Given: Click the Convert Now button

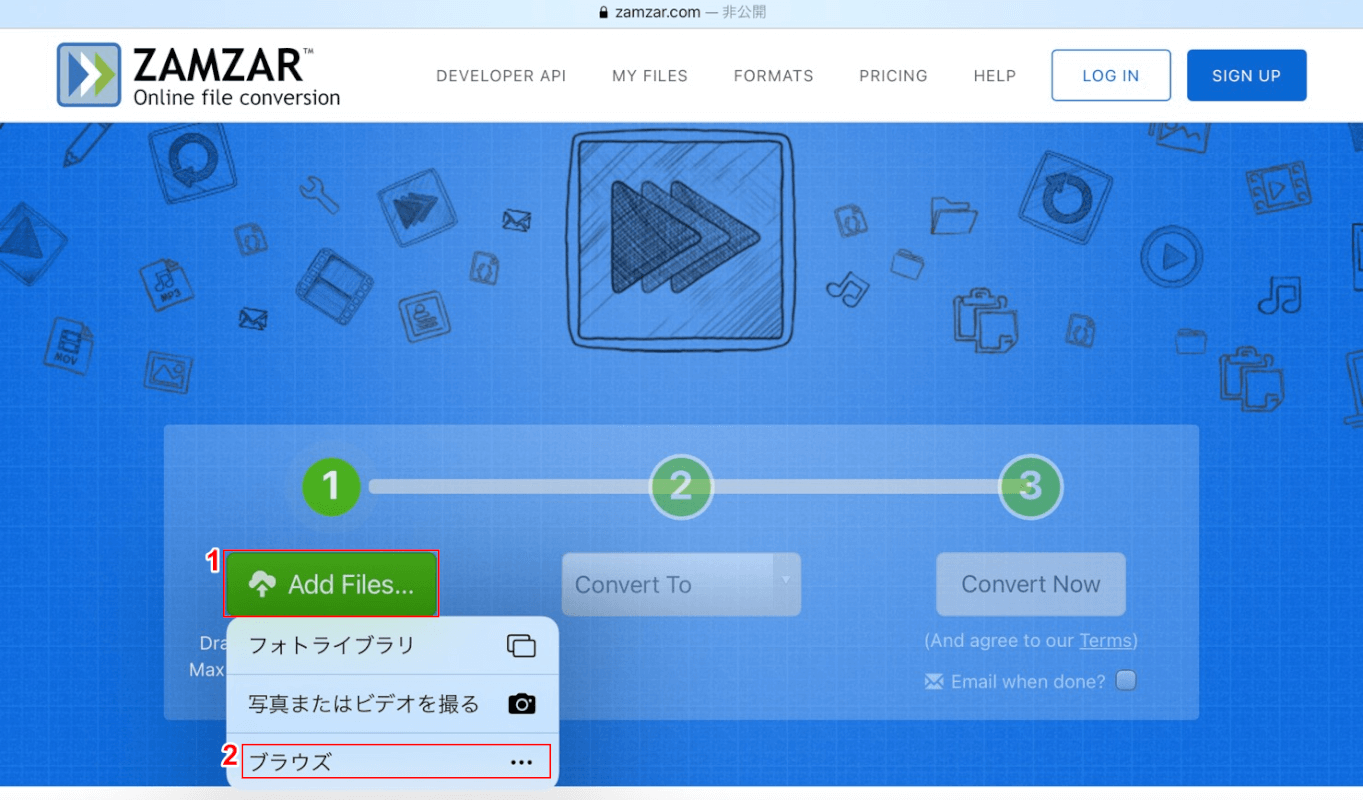Looking at the screenshot, I should click(x=1030, y=585).
